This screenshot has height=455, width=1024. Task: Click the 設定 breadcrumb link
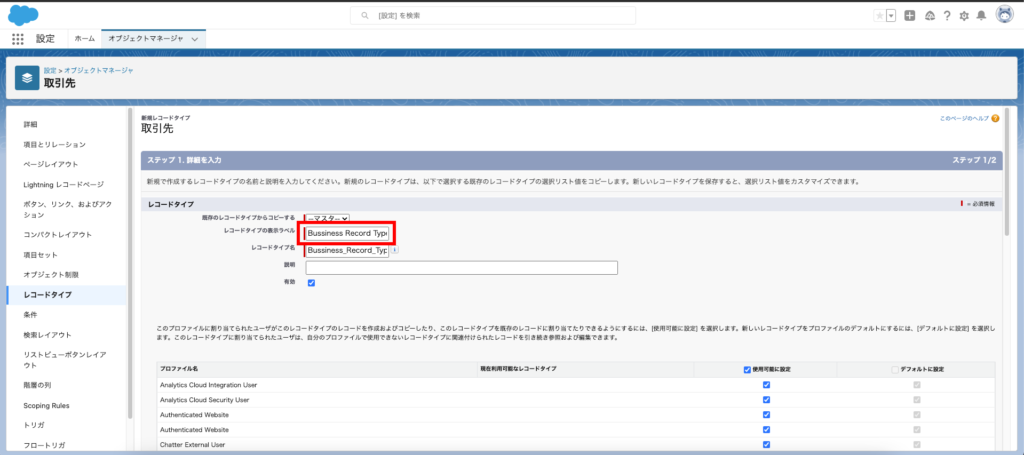pos(50,71)
